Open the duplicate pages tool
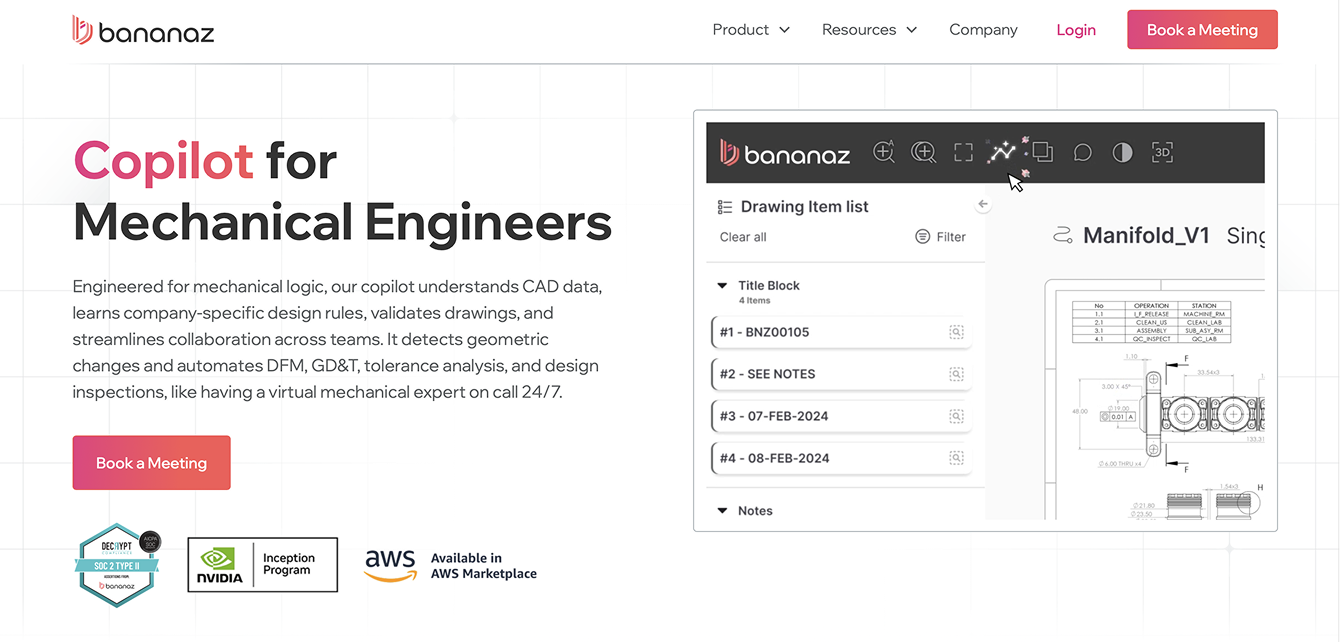The image size is (1341, 642). pyautogui.click(x=1042, y=152)
